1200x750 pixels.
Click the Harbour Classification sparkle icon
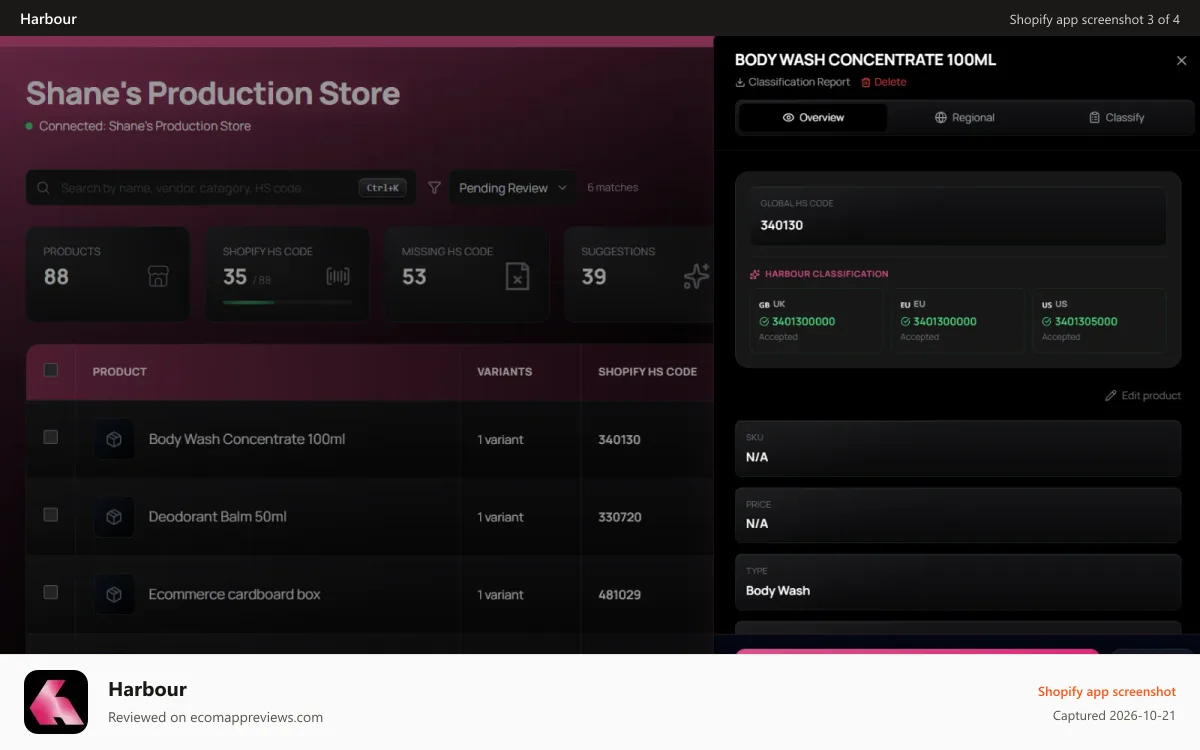pyautogui.click(x=755, y=274)
